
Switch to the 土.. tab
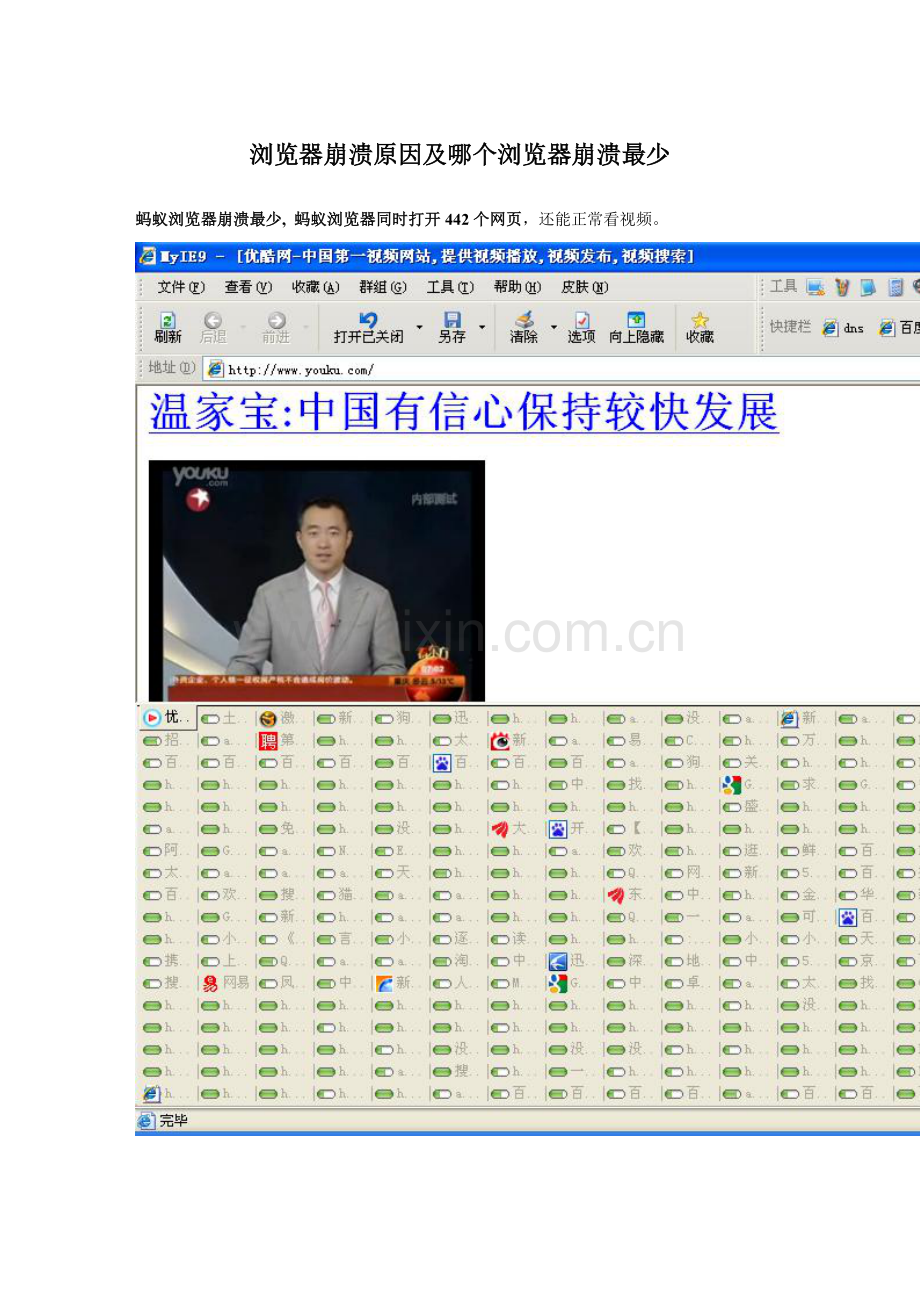tap(225, 718)
